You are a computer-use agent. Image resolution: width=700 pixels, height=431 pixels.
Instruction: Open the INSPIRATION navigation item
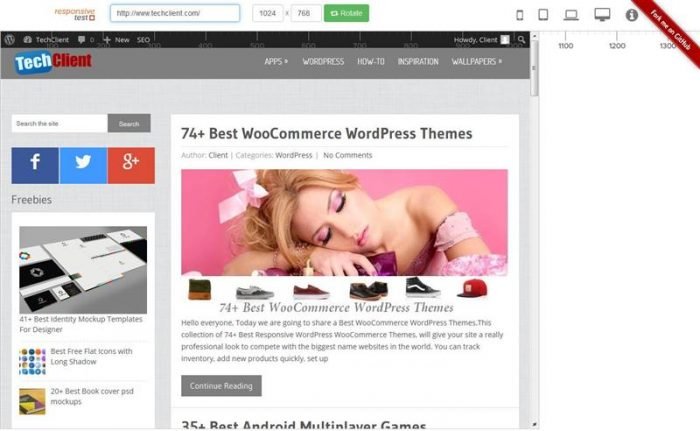tap(418, 62)
